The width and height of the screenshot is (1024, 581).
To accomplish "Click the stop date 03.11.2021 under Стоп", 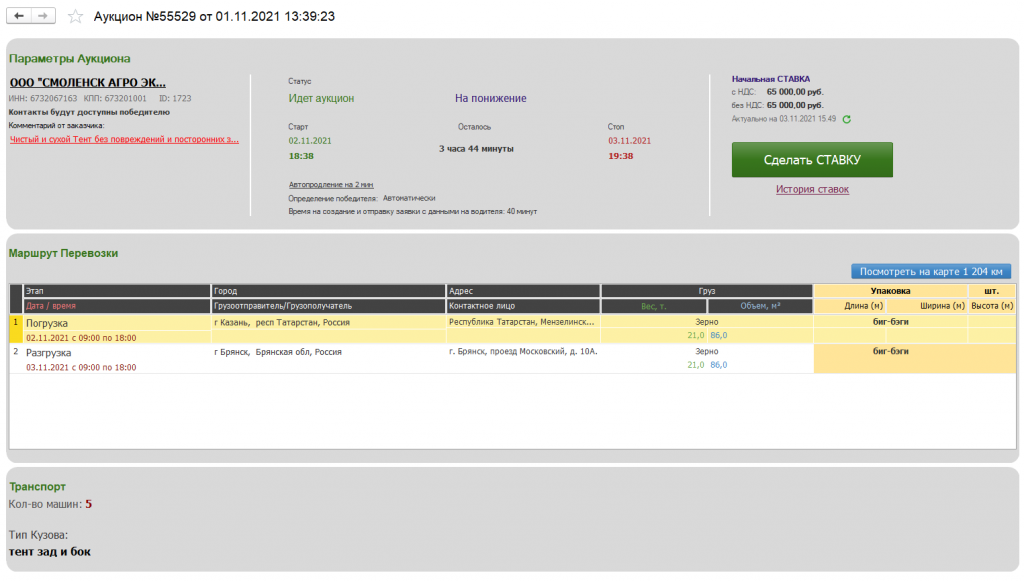I will pos(630,141).
